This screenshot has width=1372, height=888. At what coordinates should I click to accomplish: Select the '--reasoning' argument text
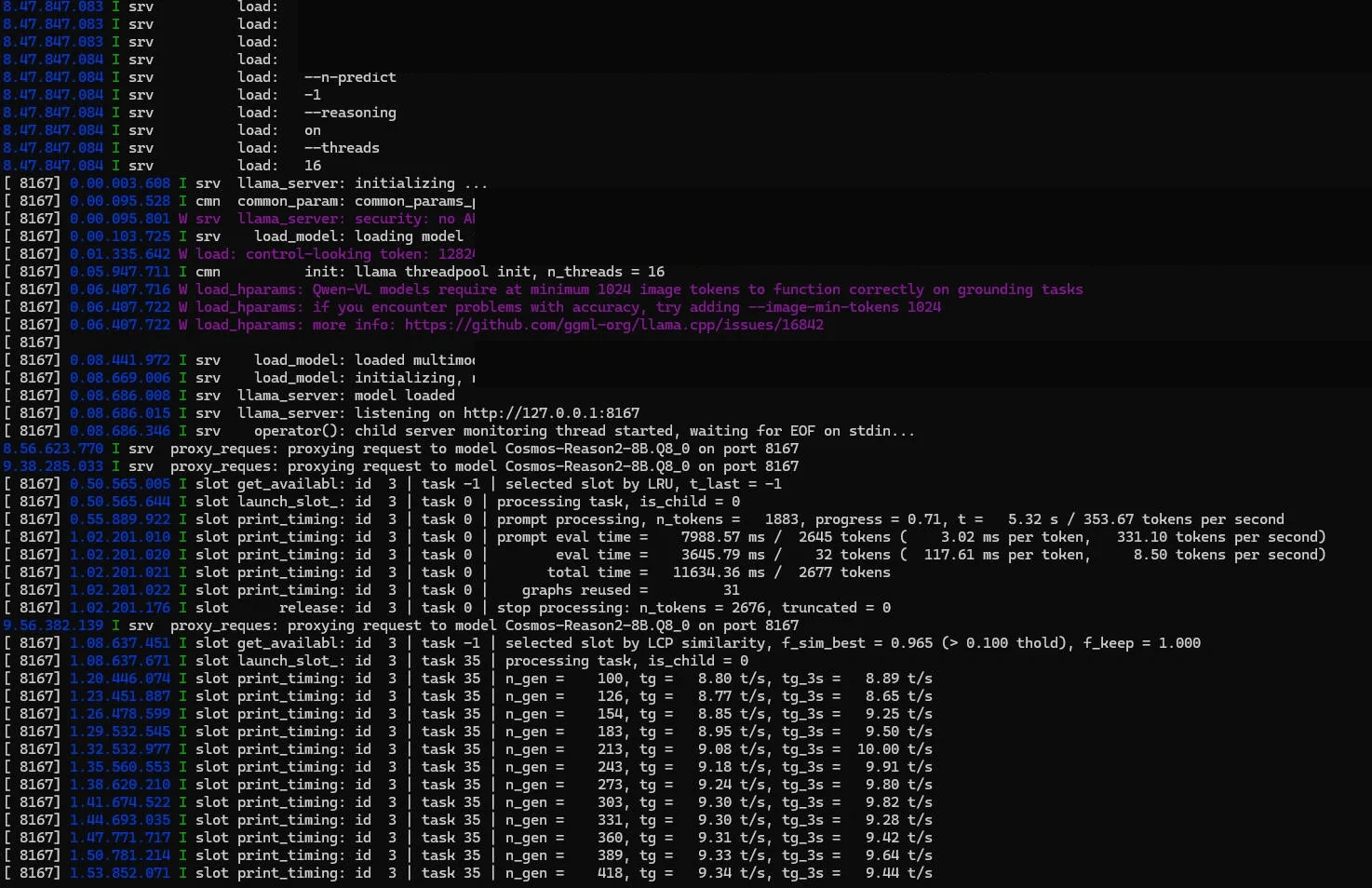(x=350, y=113)
